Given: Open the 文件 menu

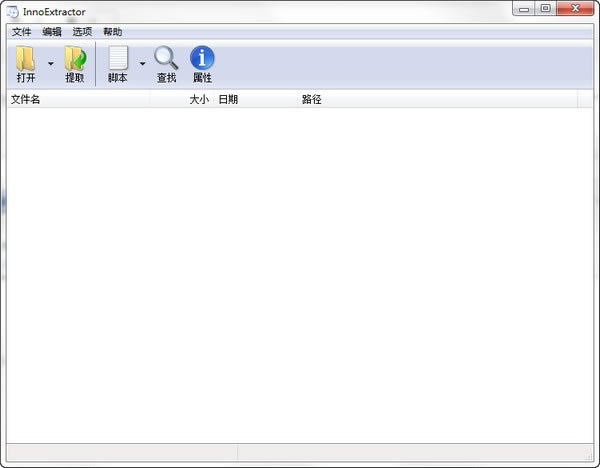Looking at the screenshot, I should click(21, 32).
